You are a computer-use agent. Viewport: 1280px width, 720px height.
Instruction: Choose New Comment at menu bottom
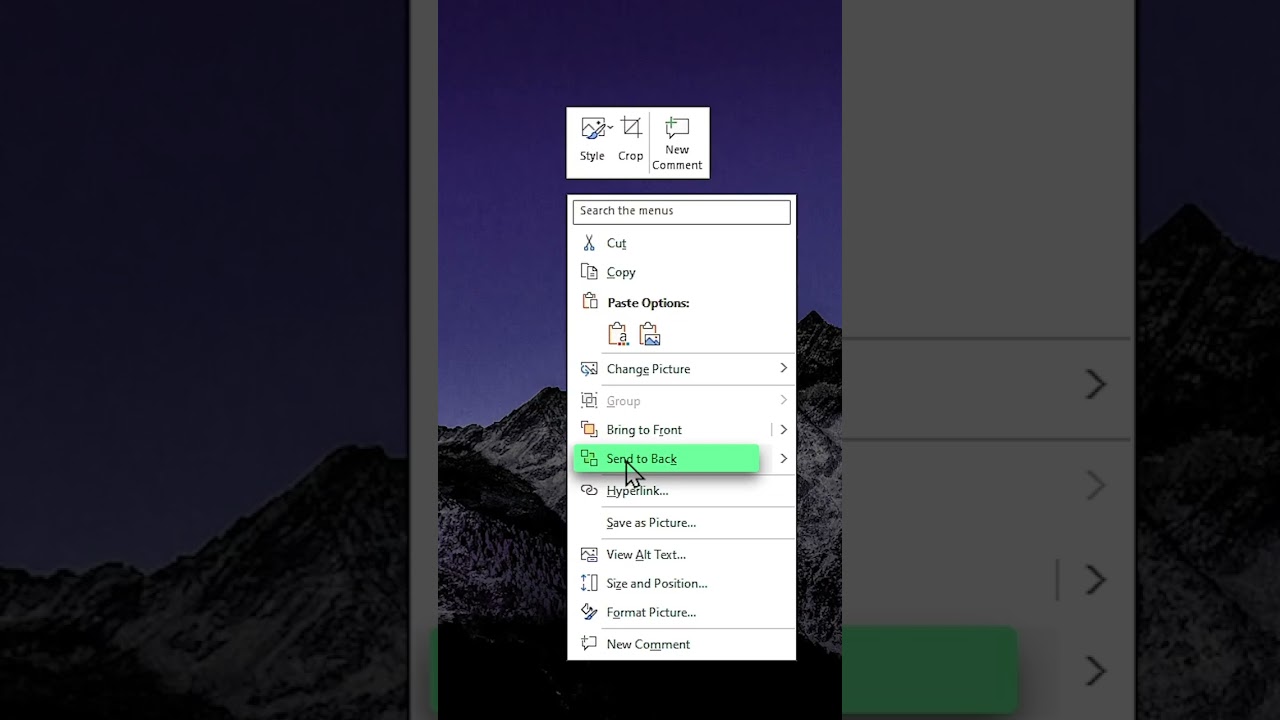[682, 644]
